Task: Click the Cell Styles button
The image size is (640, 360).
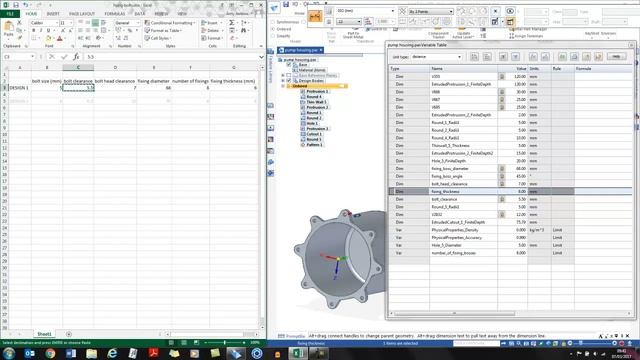Action: tap(158, 38)
